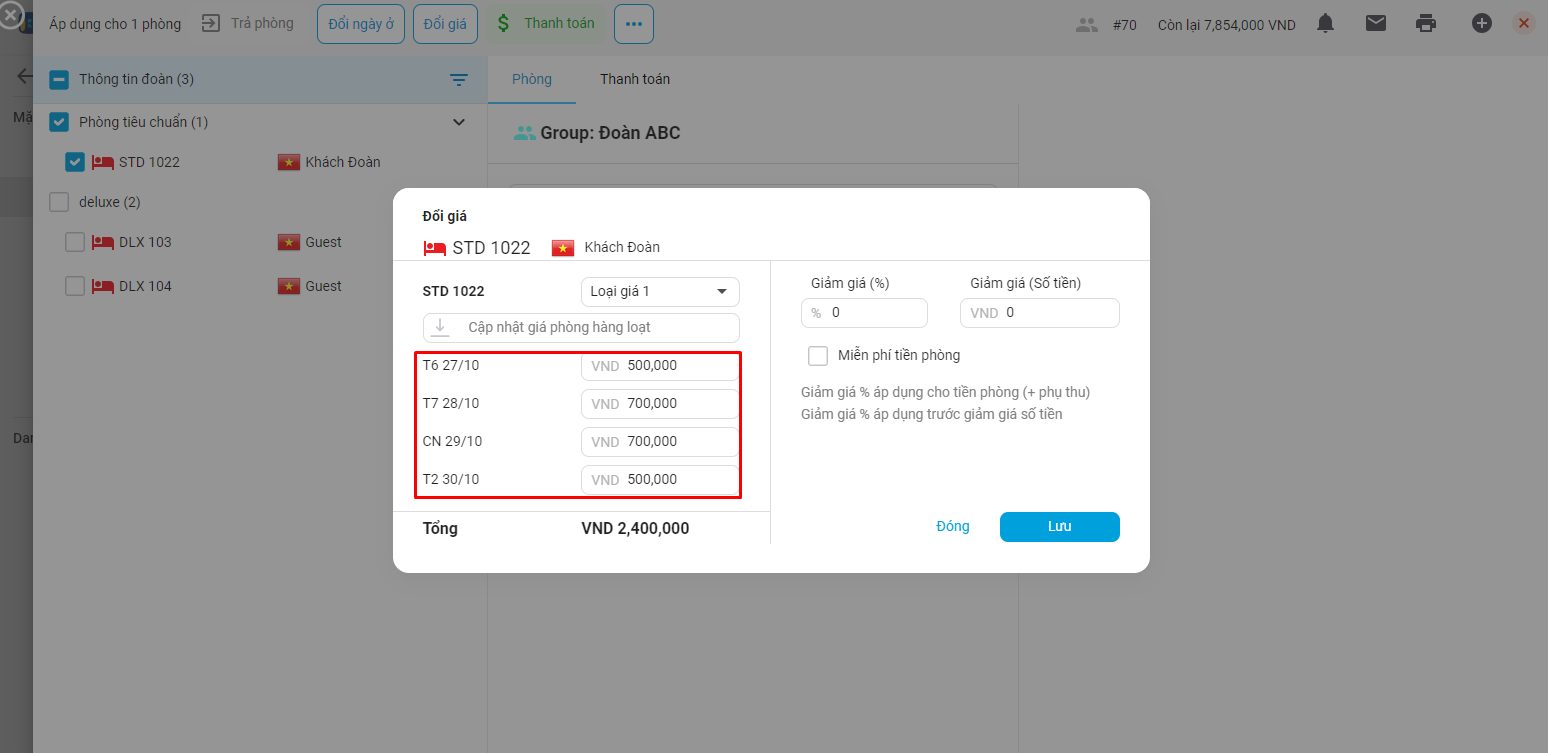Click the Lưu save button
Viewport: 1548px width, 753px height.
(x=1059, y=527)
